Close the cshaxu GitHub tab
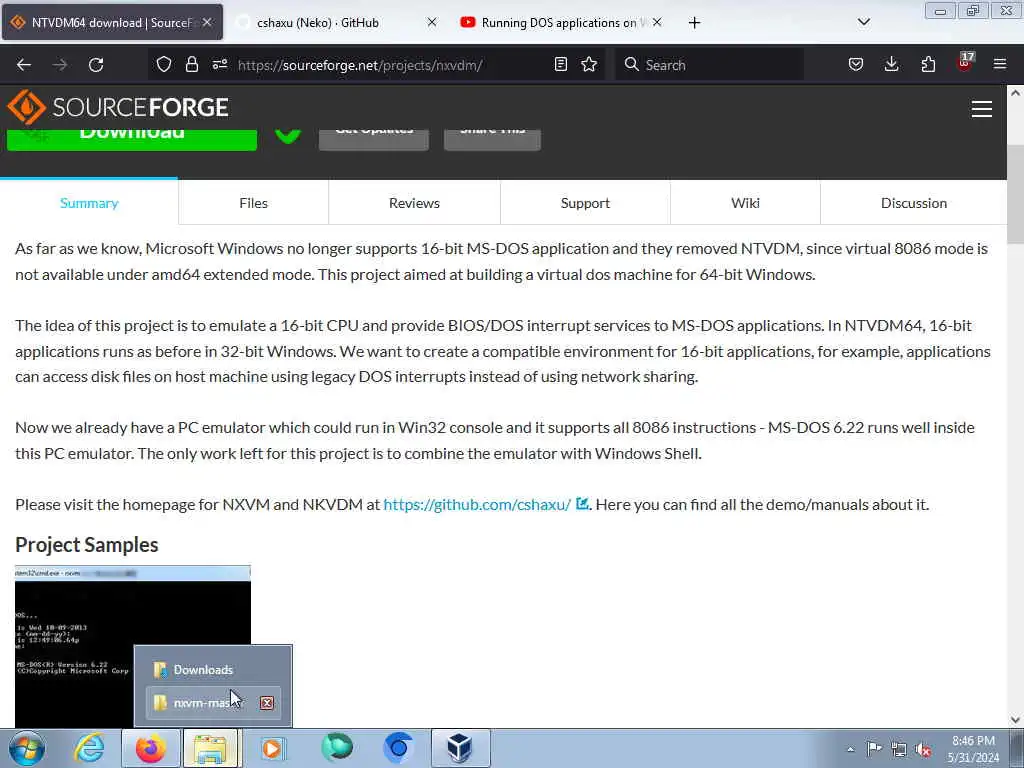This screenshot has height=768, width=1024. click(x=432, y=22)
